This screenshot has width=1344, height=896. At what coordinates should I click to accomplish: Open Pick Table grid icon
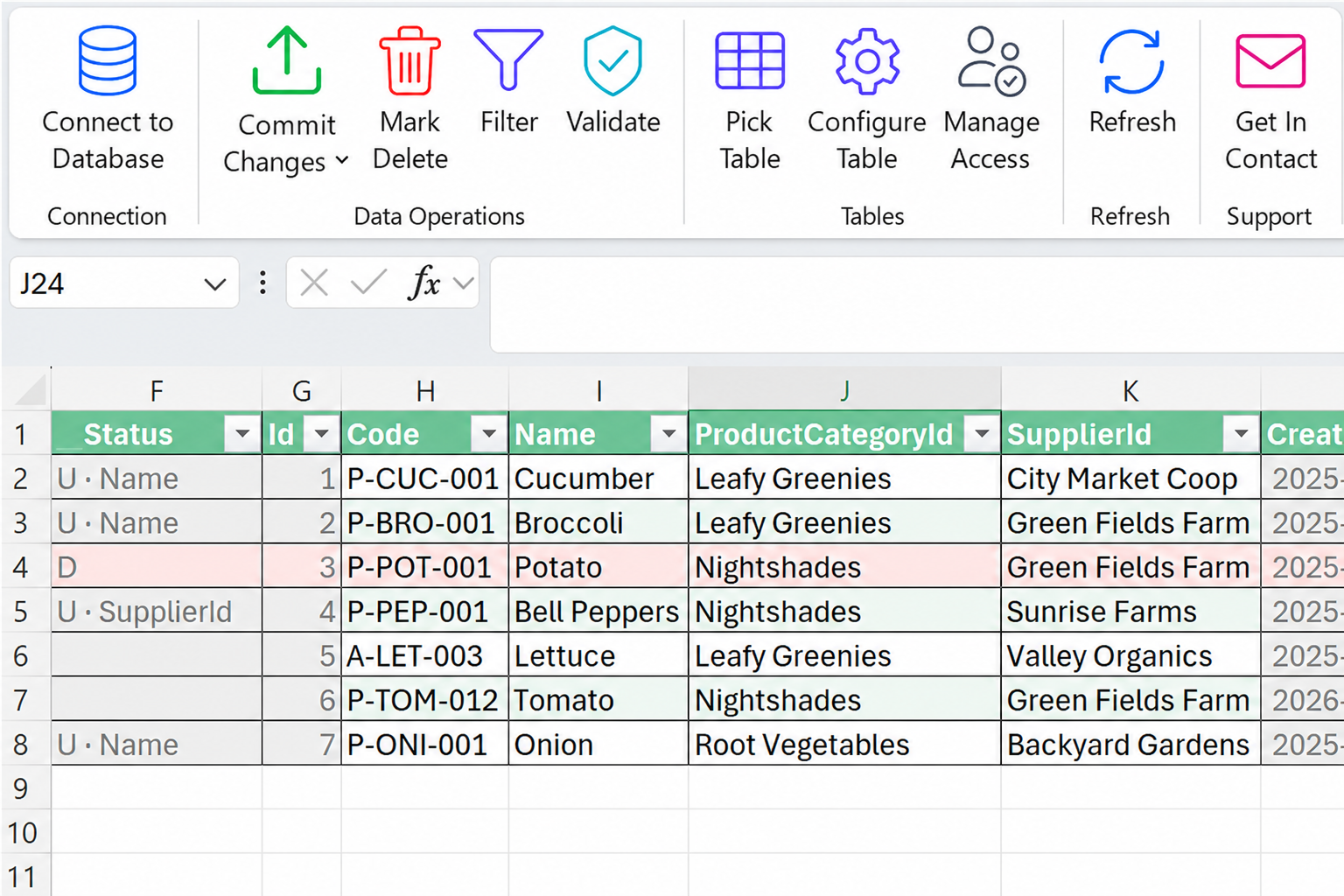coord(750,60)
